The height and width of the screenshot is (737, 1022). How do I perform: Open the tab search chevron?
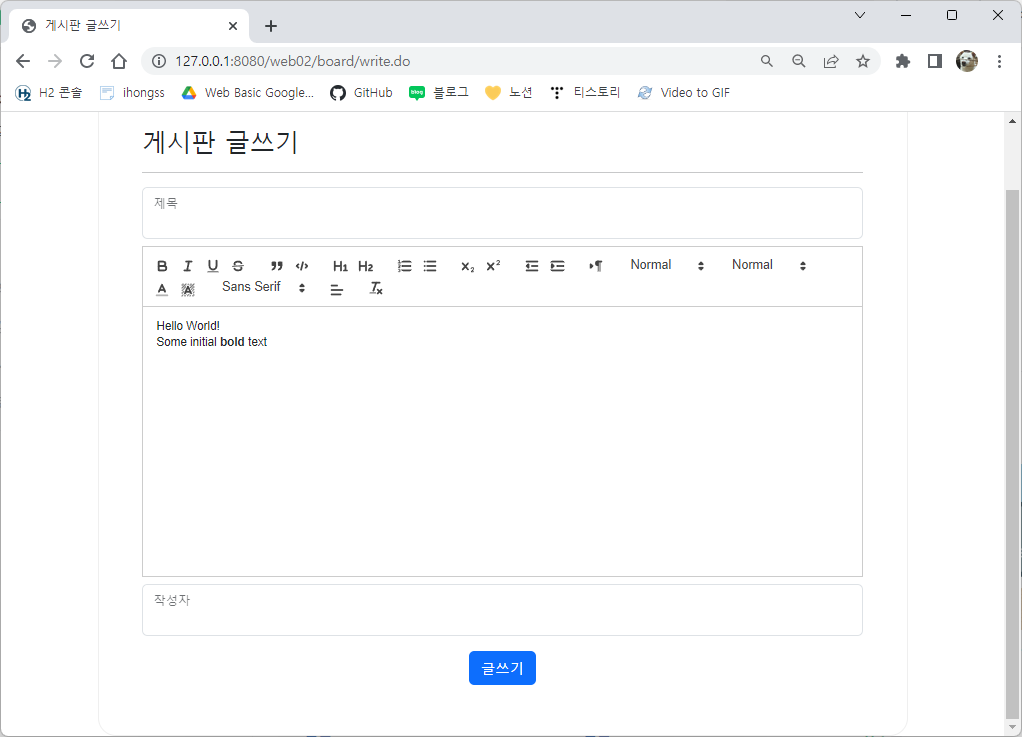[x=860, y=15]
